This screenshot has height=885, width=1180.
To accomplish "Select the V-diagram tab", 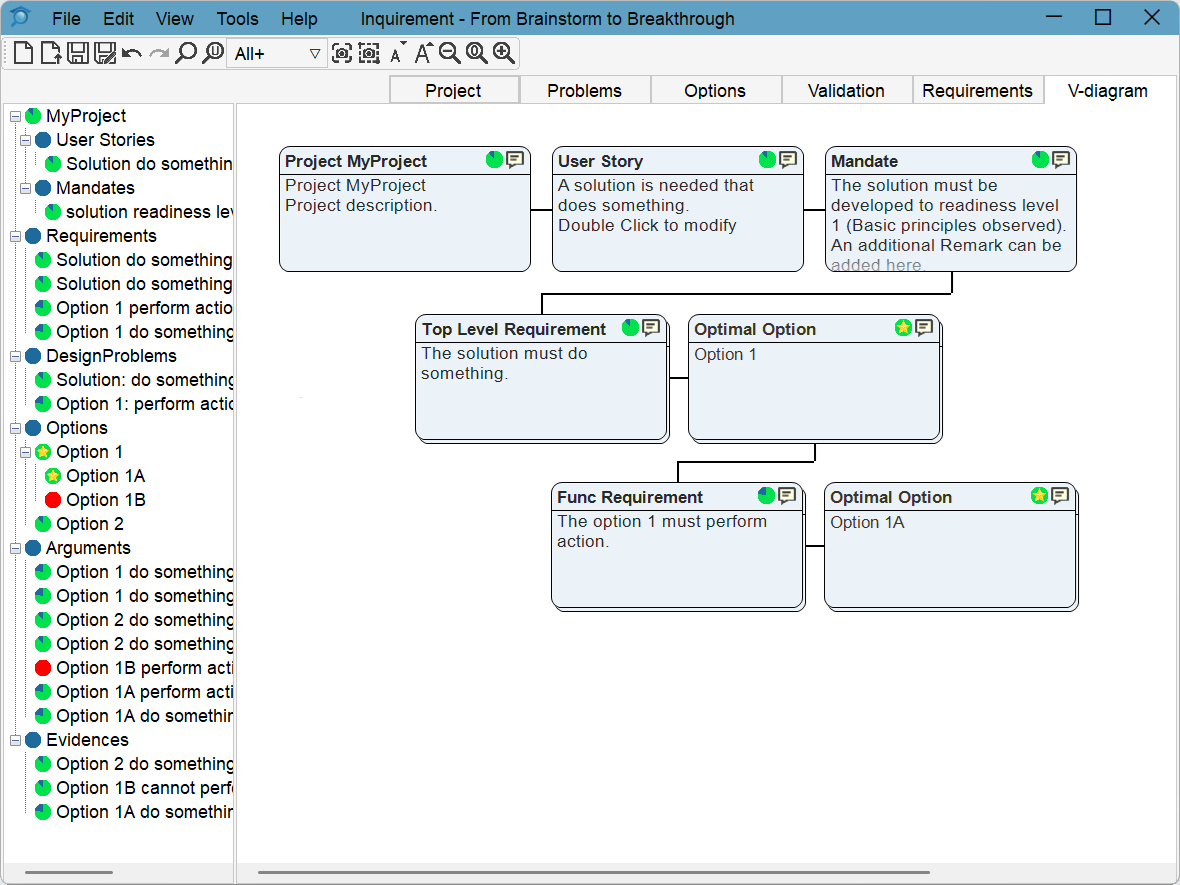I will pos(1108,90).
